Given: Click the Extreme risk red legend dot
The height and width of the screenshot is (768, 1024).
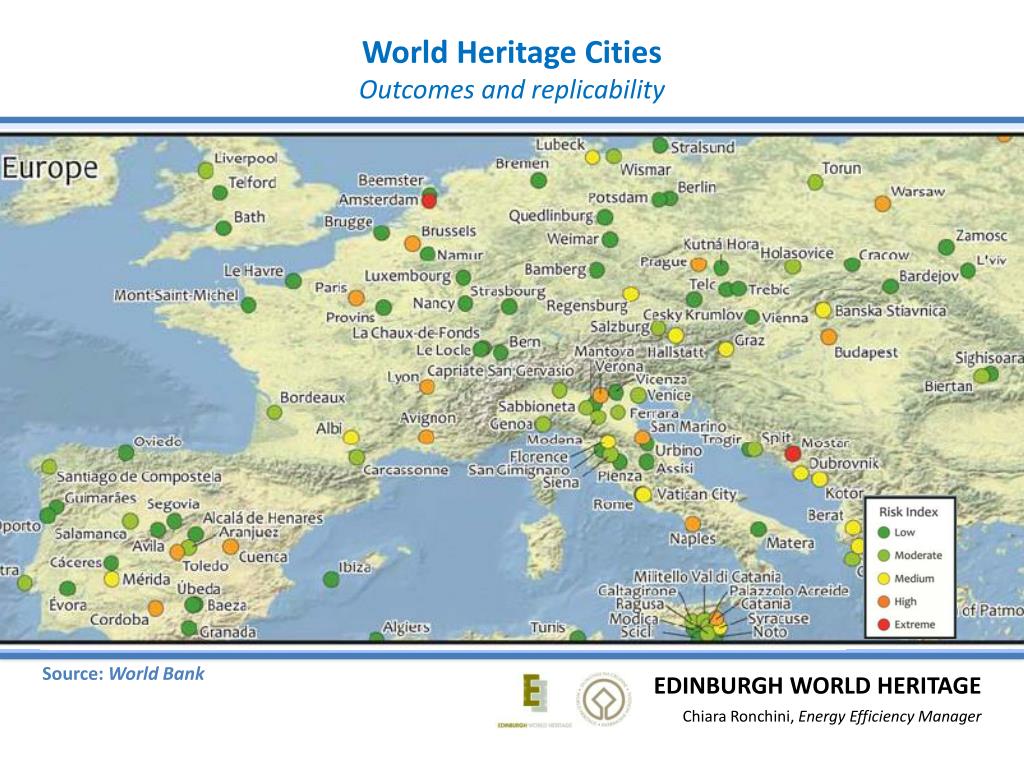Looking at the screenshot, I should pyautogui.click(x=884, y=624).
